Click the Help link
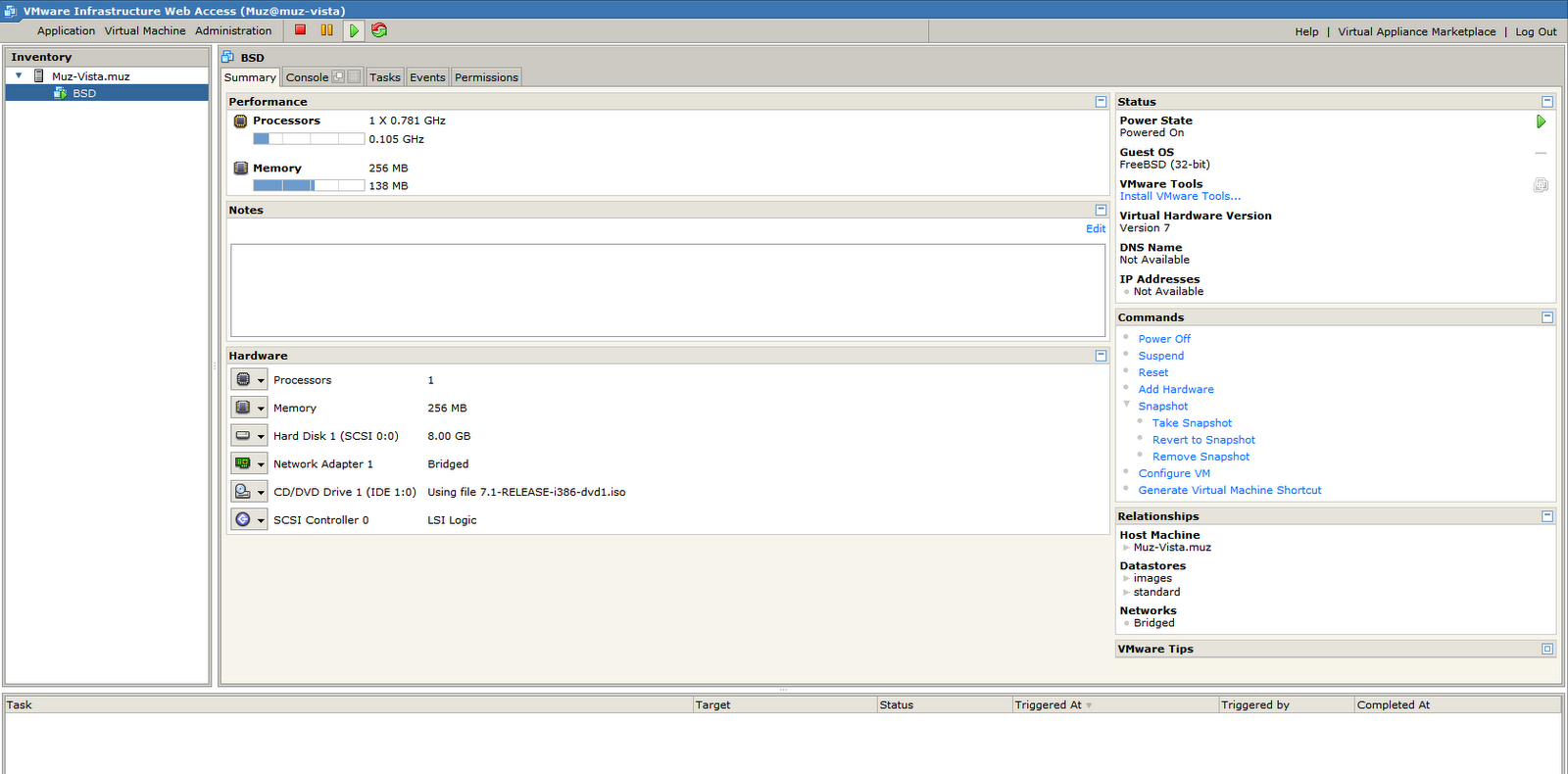1568x774 pixels. pos(1306,31)
